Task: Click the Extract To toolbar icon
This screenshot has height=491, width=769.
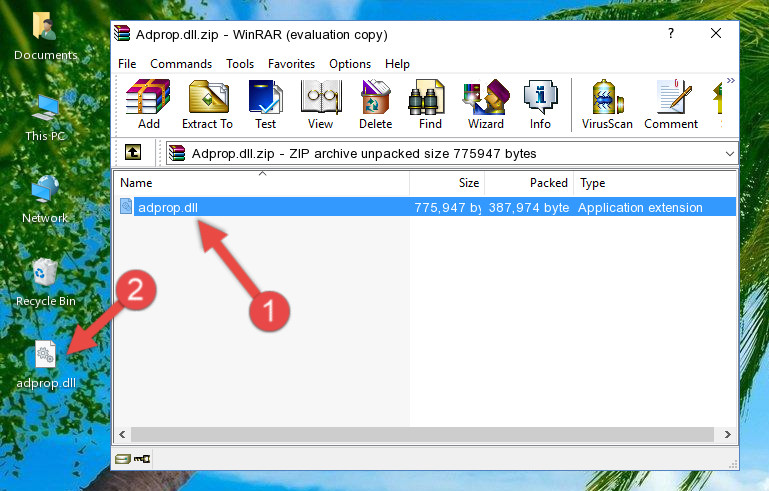Action: 207,104
